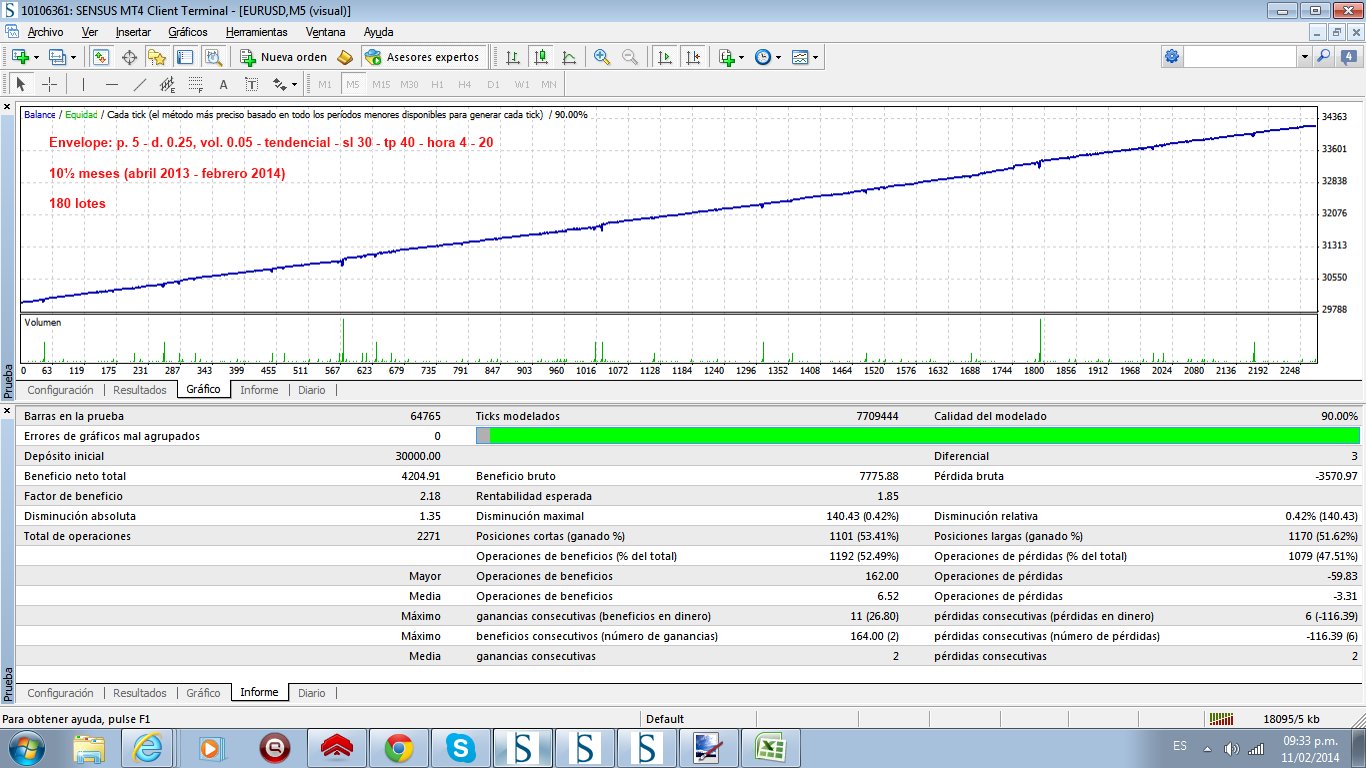Select the M15 timeframe button
Image resolution: width=1366 pixels, height=768 pixels.
click(x=381, y=84)
